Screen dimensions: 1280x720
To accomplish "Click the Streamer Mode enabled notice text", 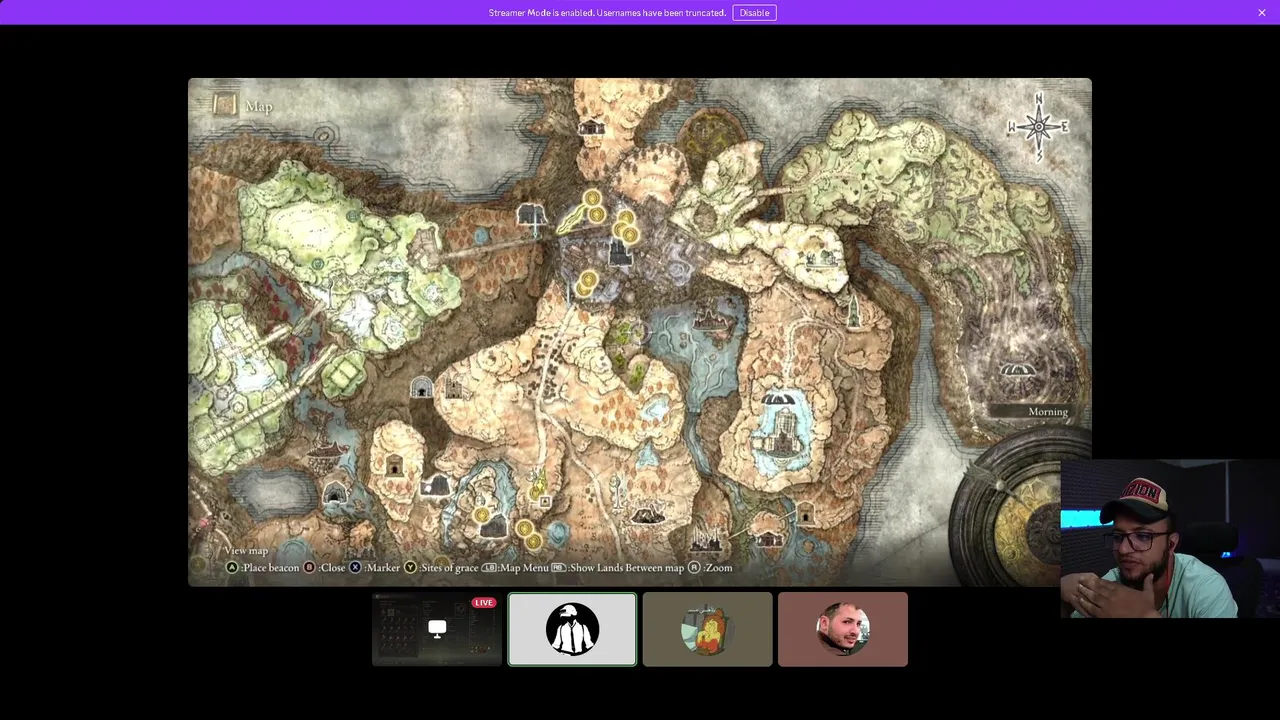I will click(607, 13).
